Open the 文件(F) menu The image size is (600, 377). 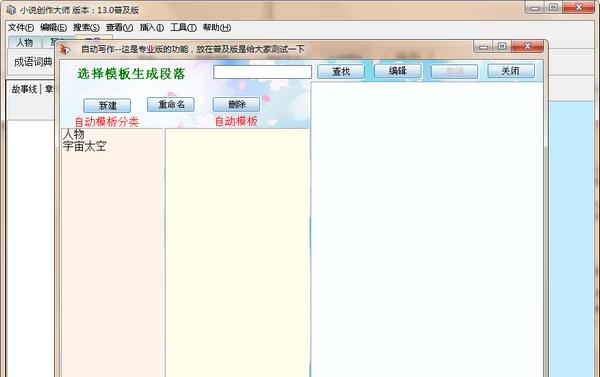pyautogui.click(x=21, y=28)
